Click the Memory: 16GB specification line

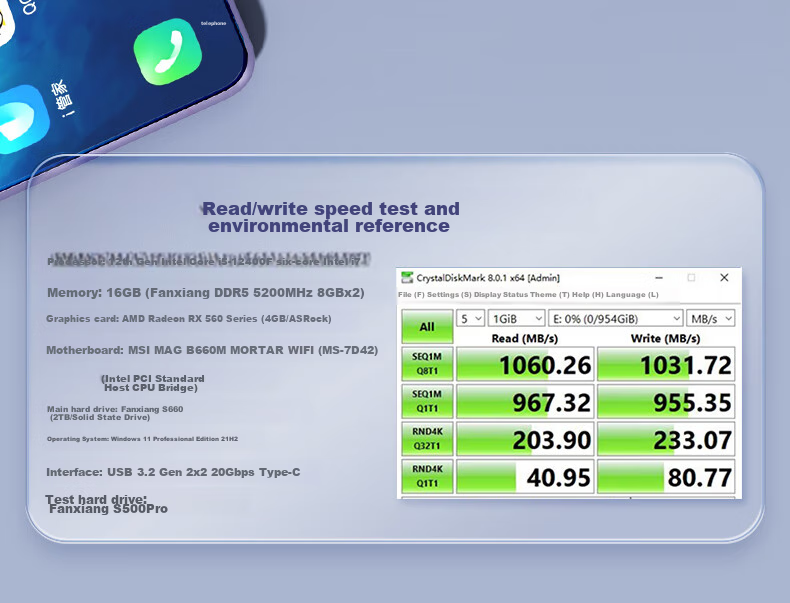click(206, 293)
